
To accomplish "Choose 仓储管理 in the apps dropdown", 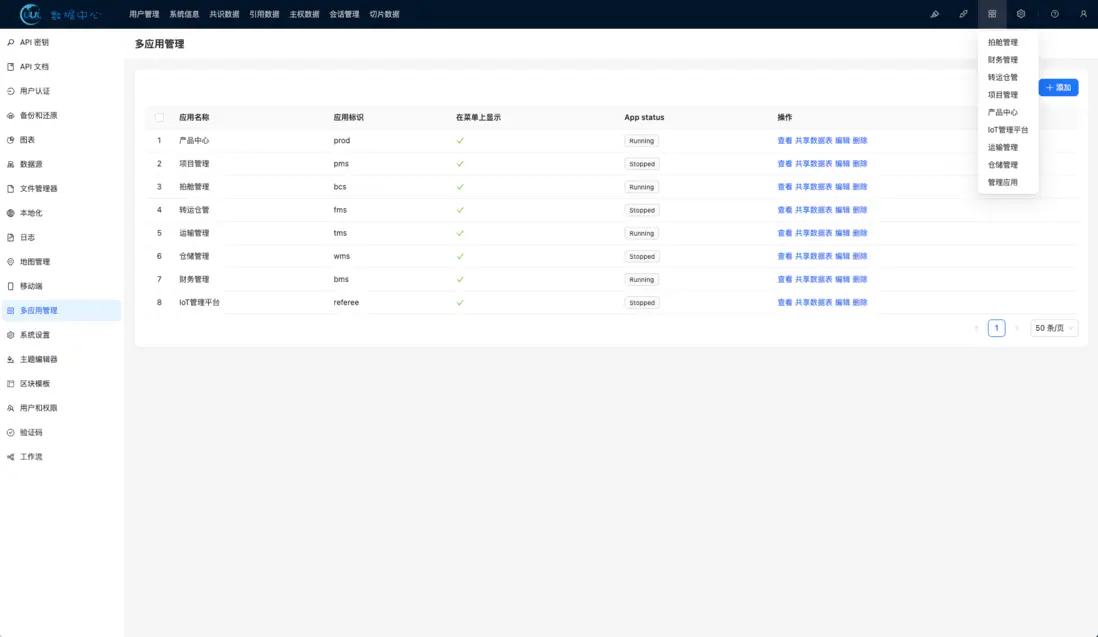I will [x=1008, y=165].
